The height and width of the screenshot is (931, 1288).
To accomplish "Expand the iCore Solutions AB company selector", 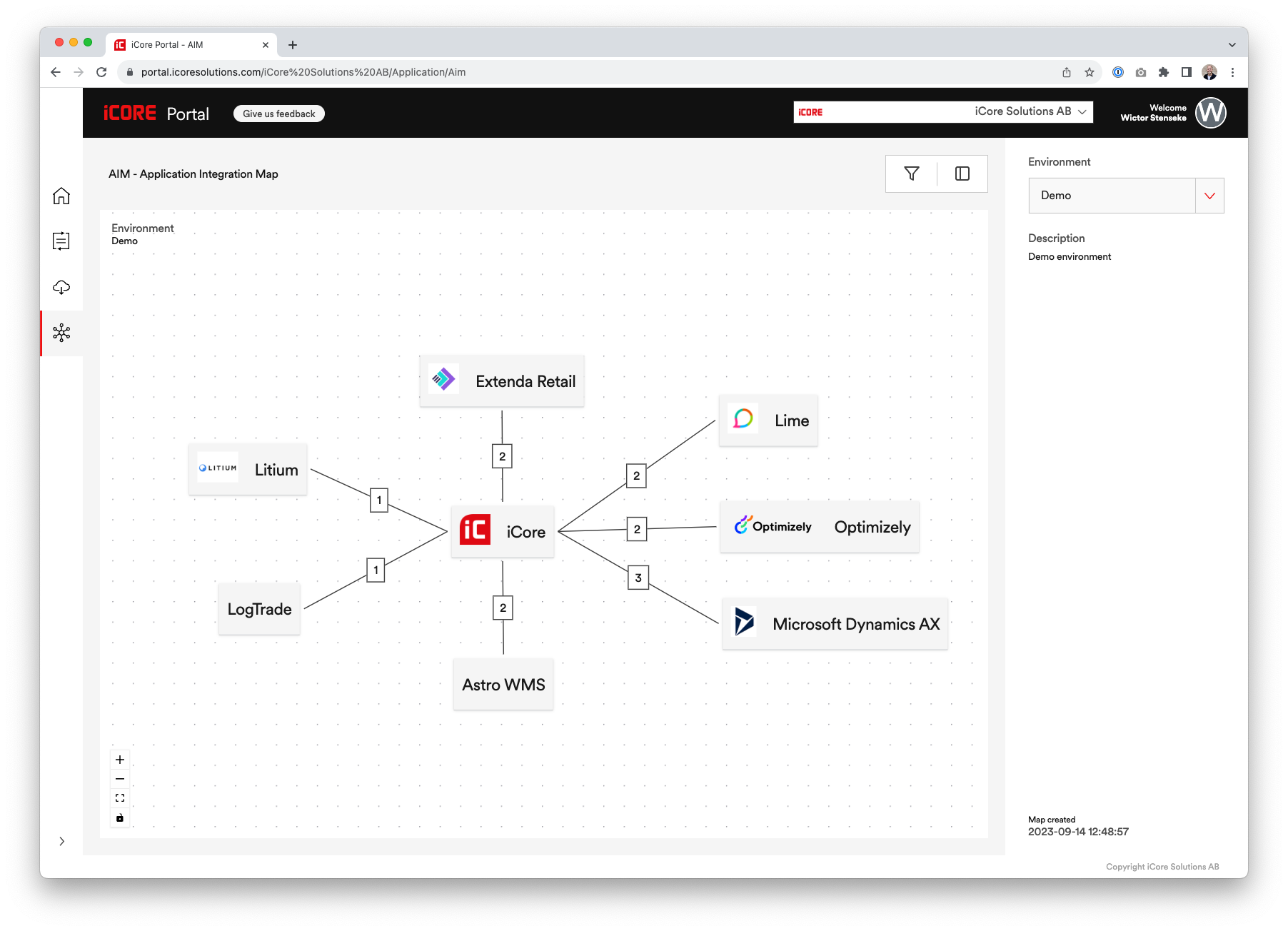I will click(x=1080, y=111).
